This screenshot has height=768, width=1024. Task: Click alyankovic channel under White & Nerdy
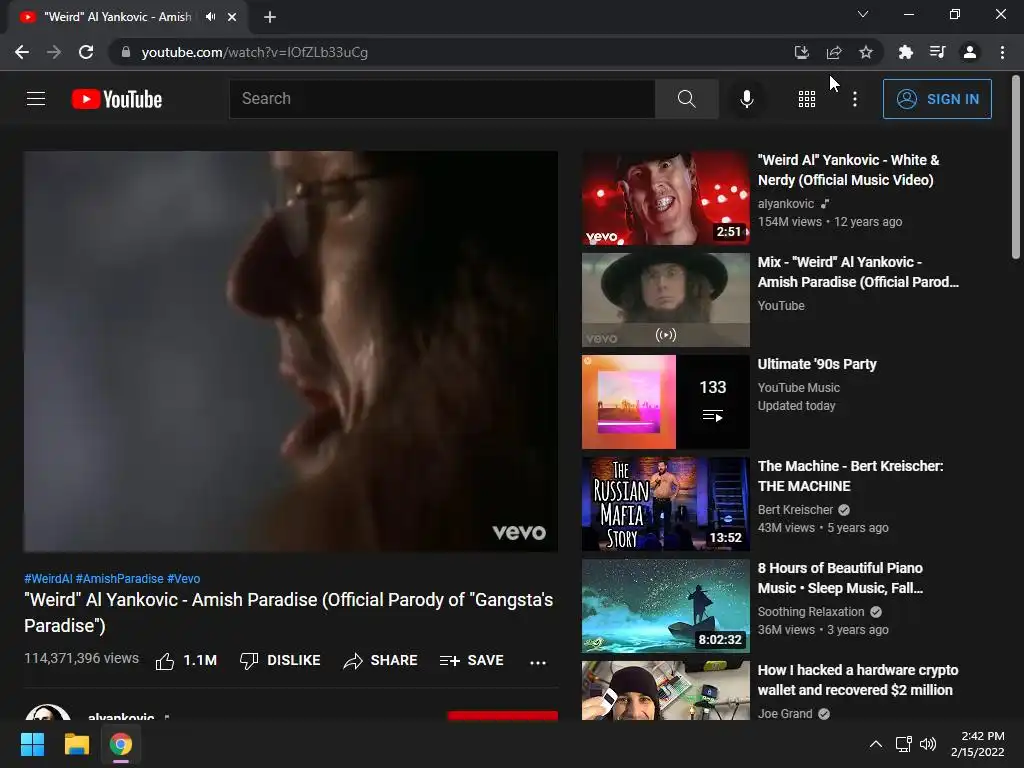(x=786, y=204)
